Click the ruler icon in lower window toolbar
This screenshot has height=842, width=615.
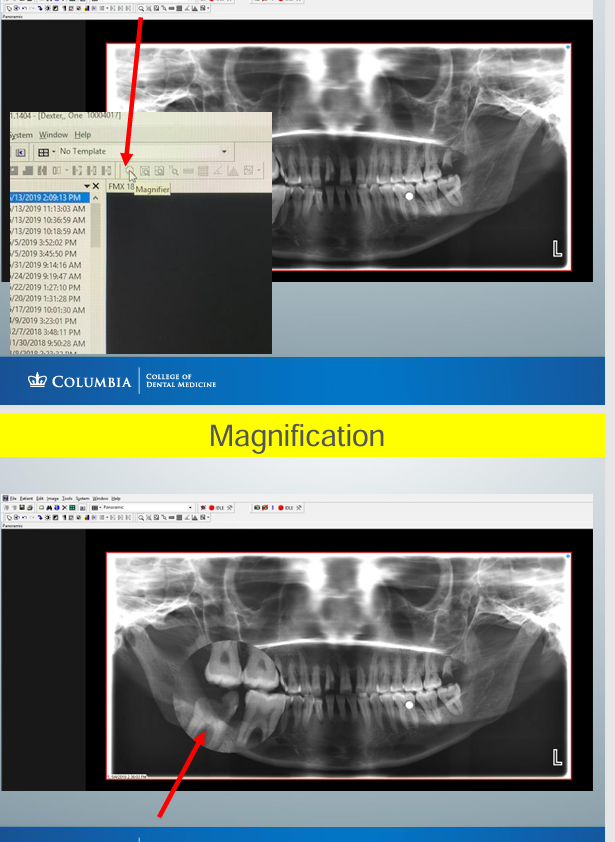(x=171, y=518)
